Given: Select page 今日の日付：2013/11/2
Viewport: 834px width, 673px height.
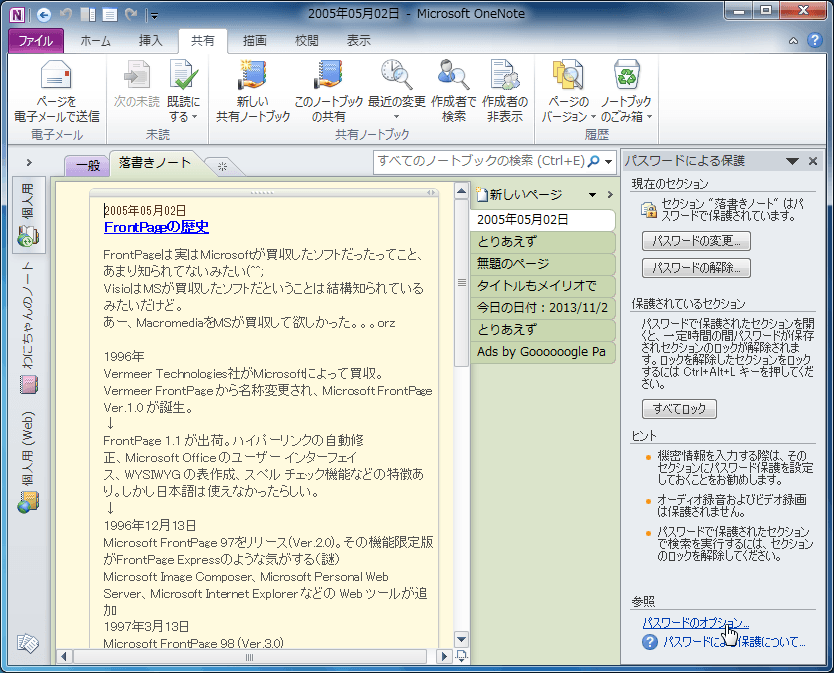Looking at the screenshot, I should [543, 308].
